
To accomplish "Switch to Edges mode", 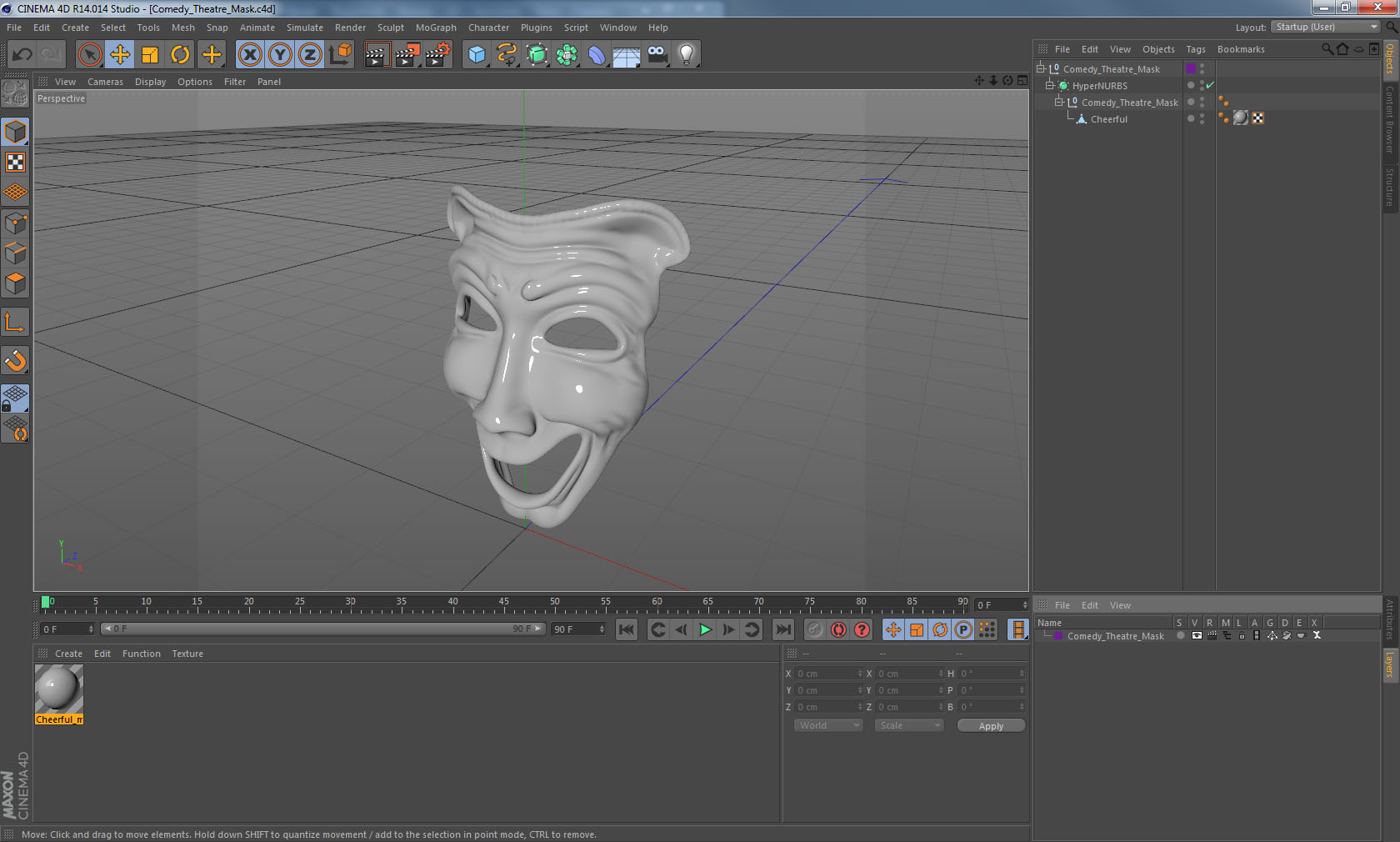I will click(15, 253).
